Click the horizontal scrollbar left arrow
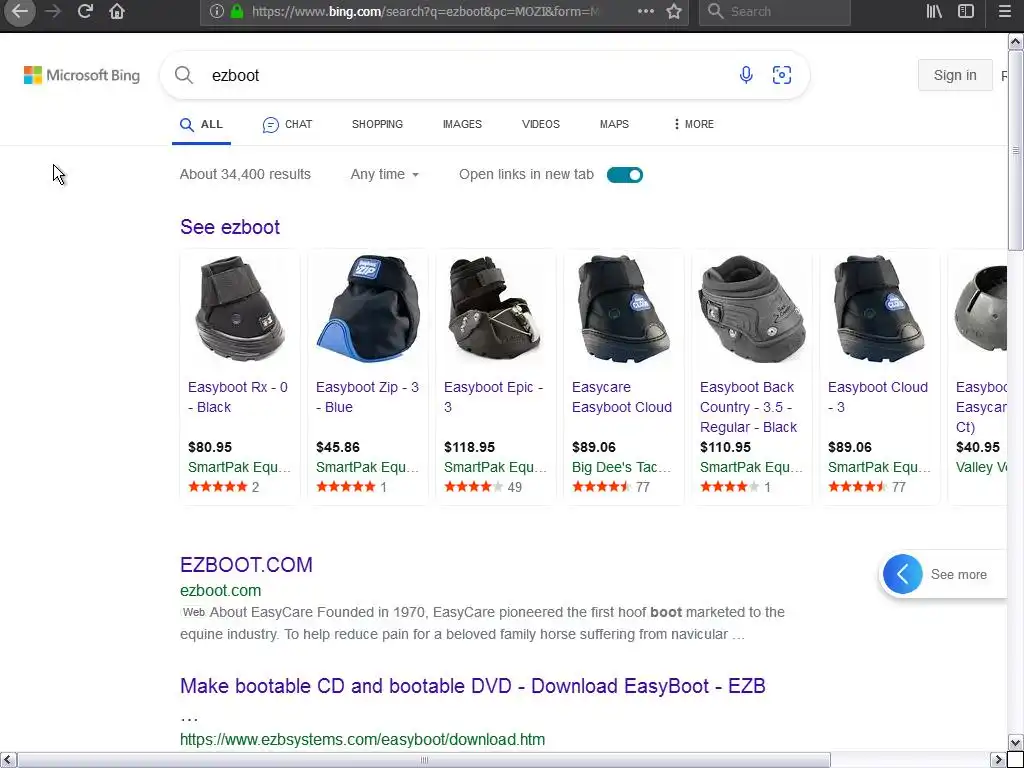 8,760
